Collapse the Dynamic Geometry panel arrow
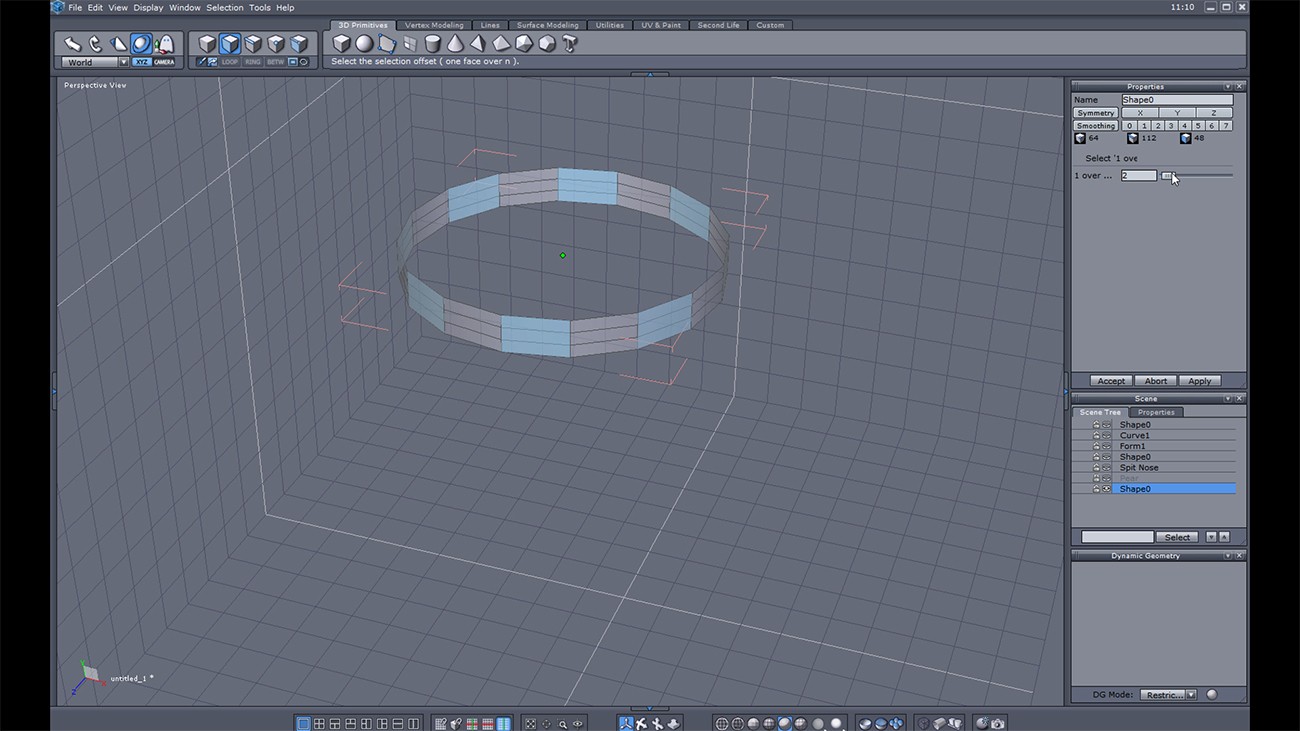The image size is (1300, 731). pyautogui.click(x=1227, y=556)
